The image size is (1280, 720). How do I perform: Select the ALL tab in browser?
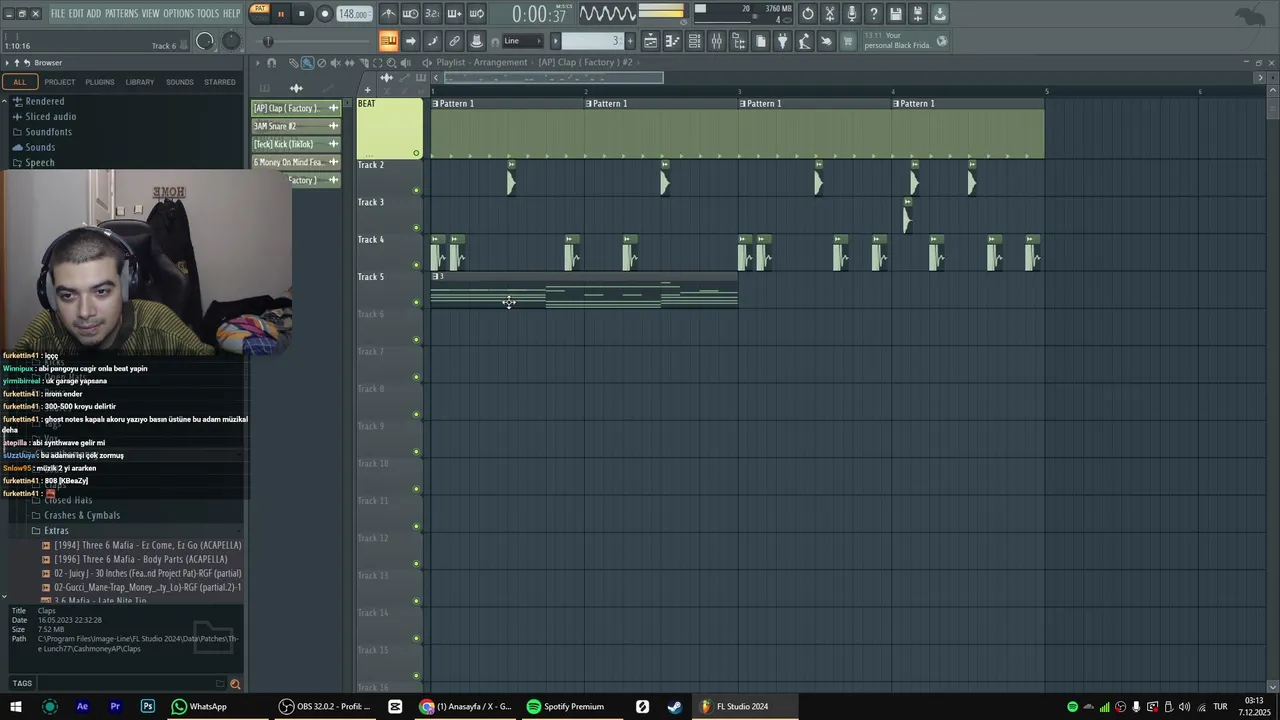pyautogui.click(x=19, y=82)
